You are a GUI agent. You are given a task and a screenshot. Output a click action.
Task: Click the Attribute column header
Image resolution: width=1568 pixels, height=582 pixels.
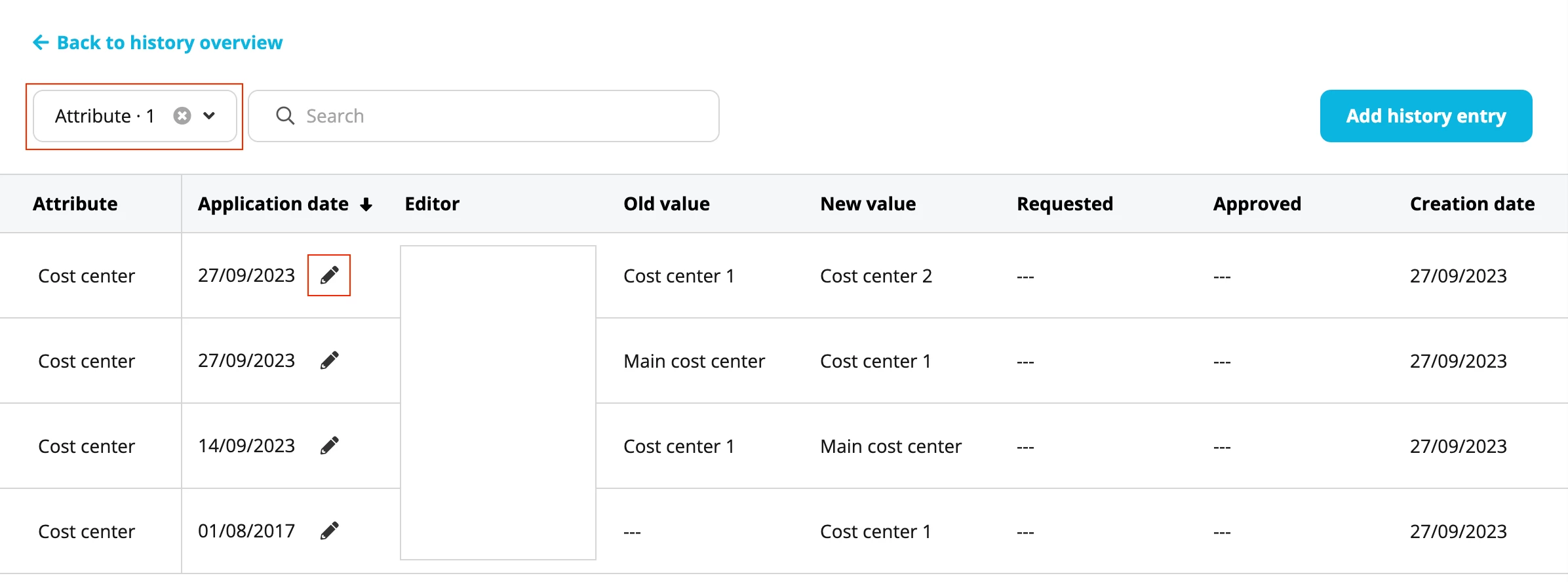pyautogui.click(x=75, y=204)
